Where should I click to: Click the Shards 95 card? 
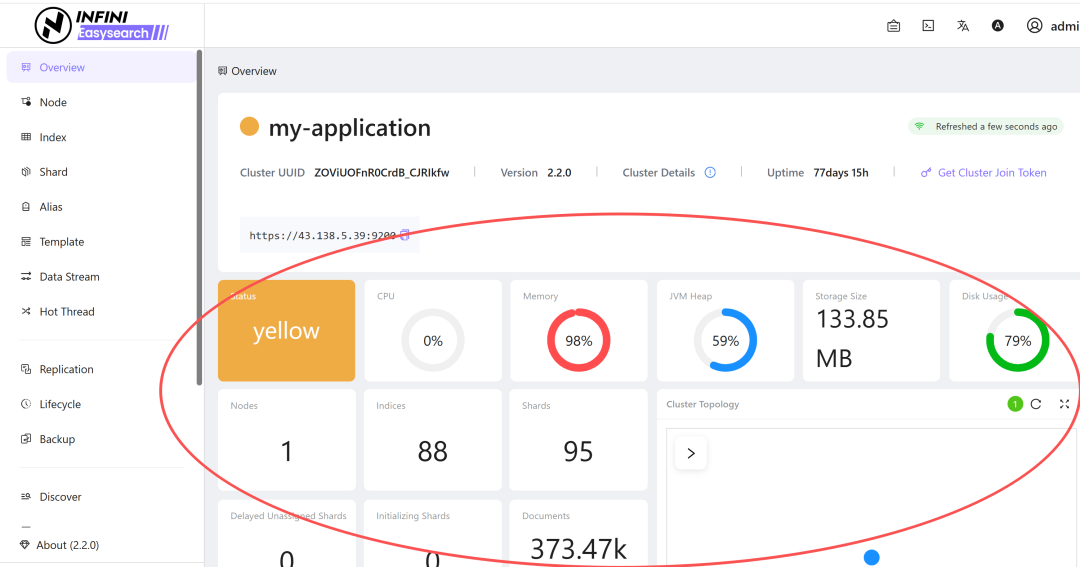click(579, 440)
